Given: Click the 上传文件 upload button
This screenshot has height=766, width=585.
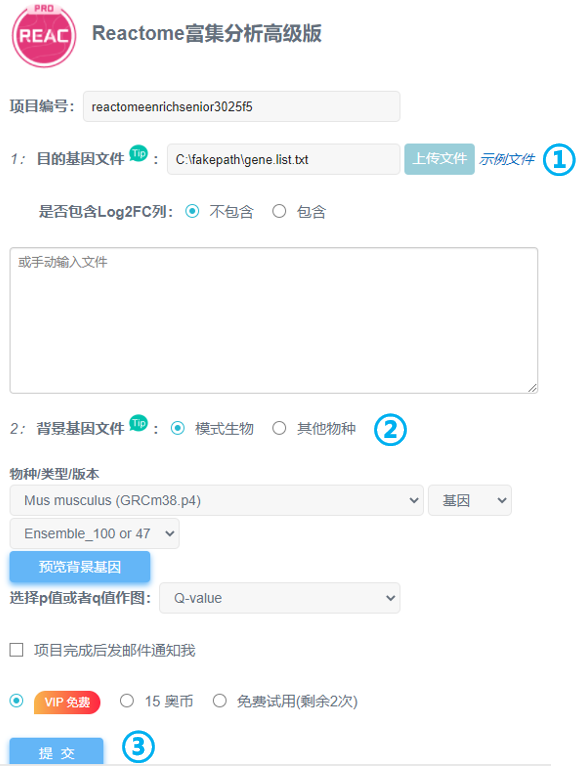Looking at the screenshot, I should coord(439,159).
